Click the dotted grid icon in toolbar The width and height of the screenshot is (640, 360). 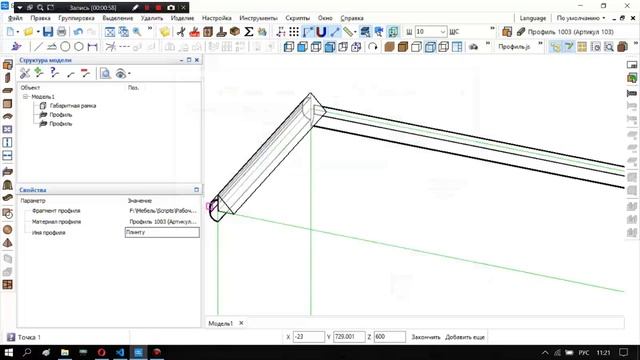(294, 32)
